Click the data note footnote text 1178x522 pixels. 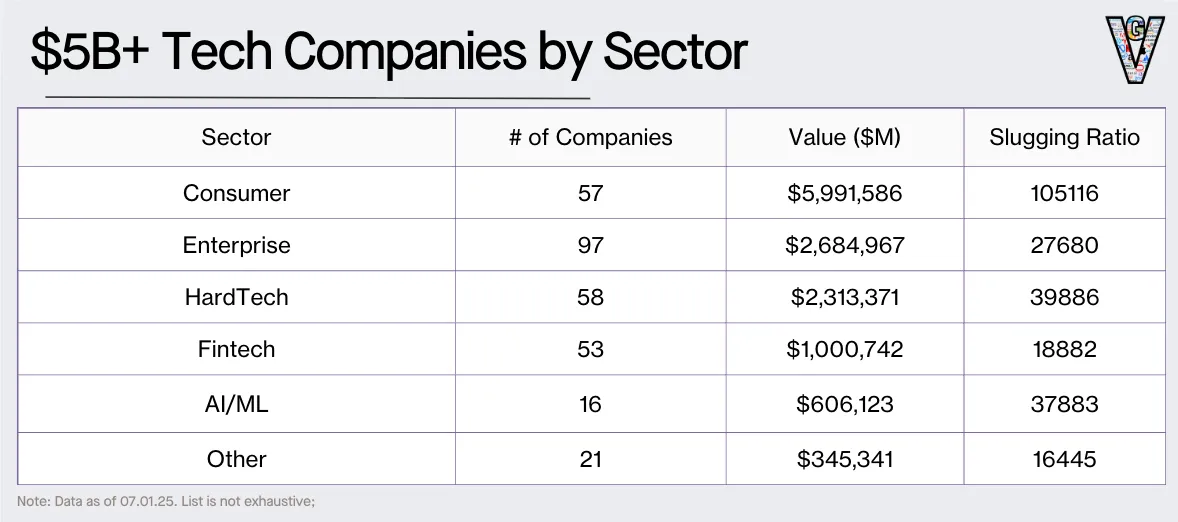click(x=166, y=501)
